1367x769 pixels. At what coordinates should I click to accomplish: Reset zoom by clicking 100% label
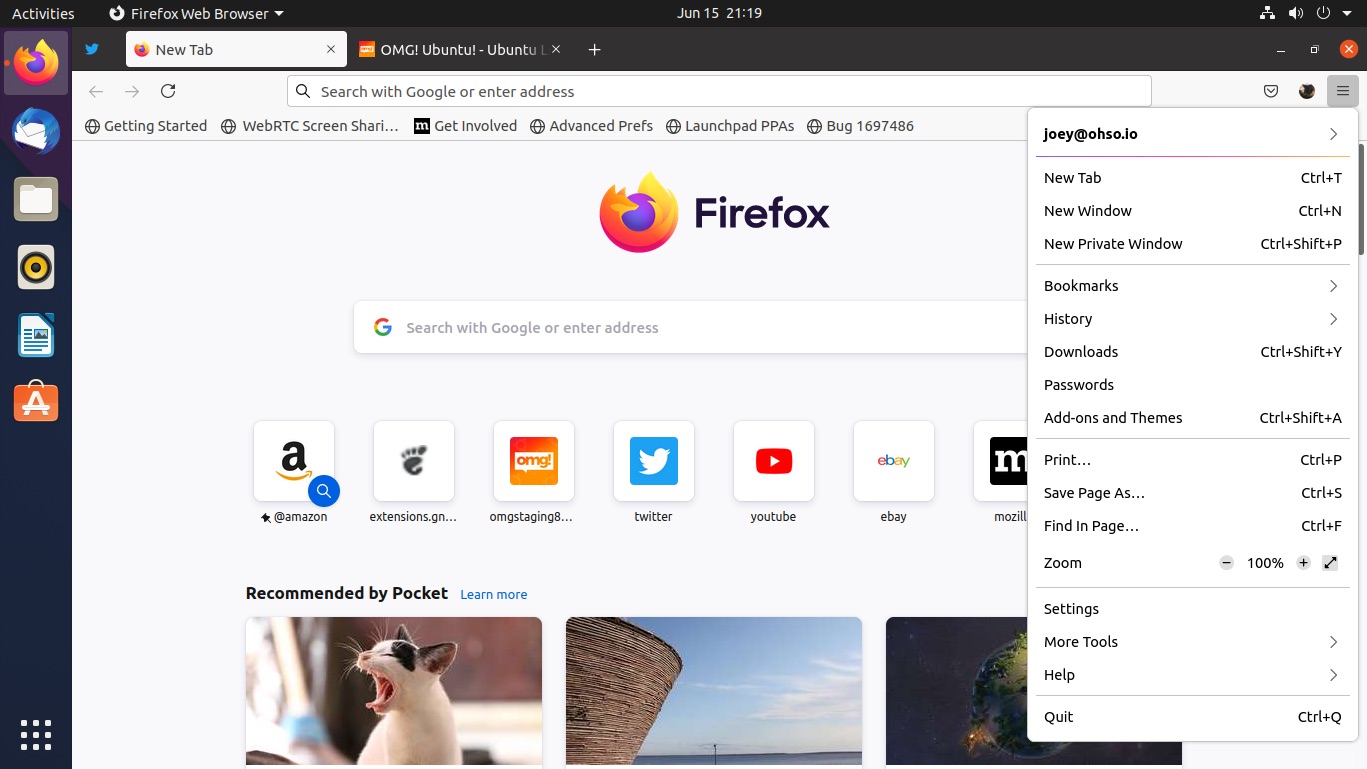[1265, 563]
